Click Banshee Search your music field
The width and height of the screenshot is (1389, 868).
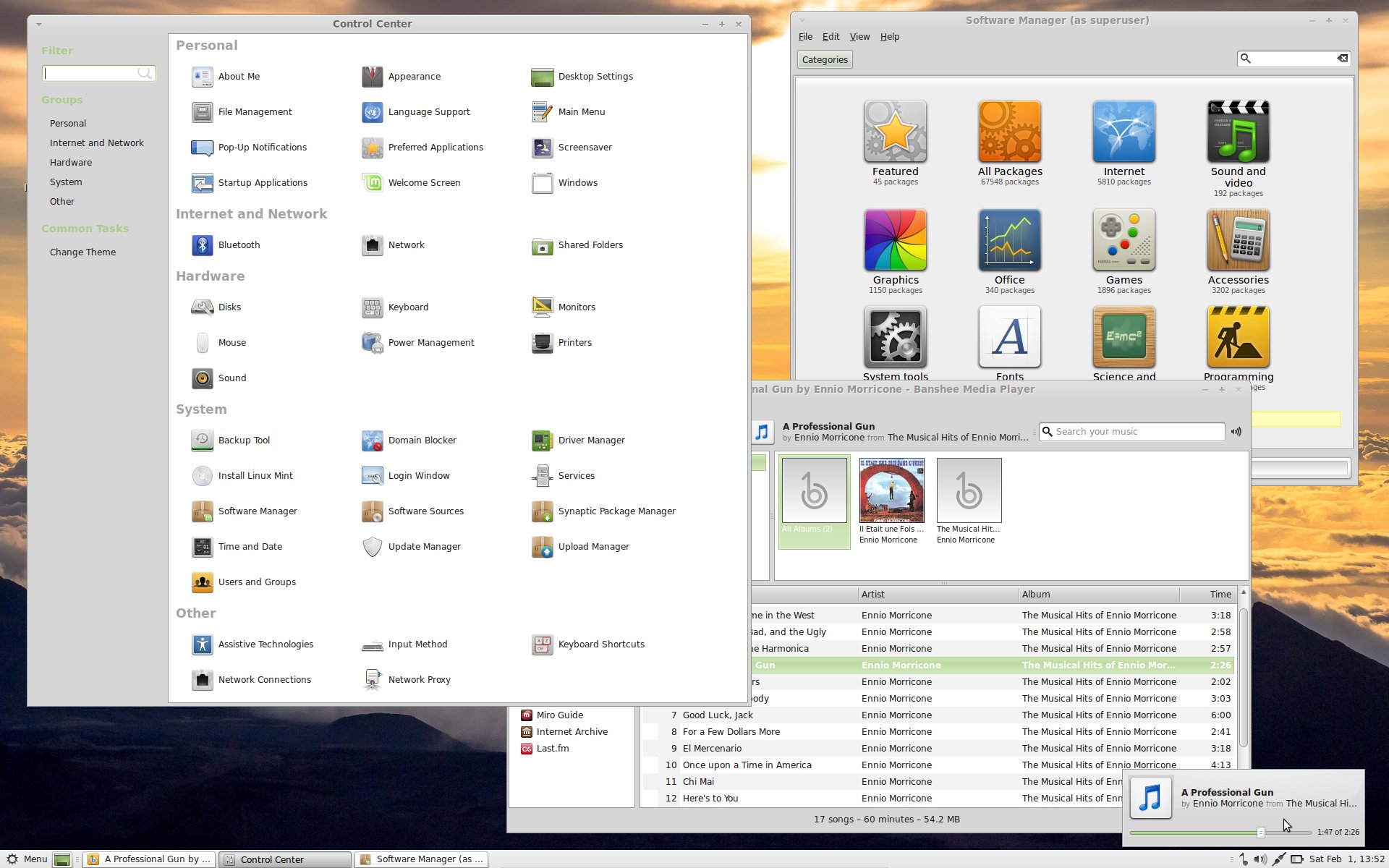coord(1131,432)
